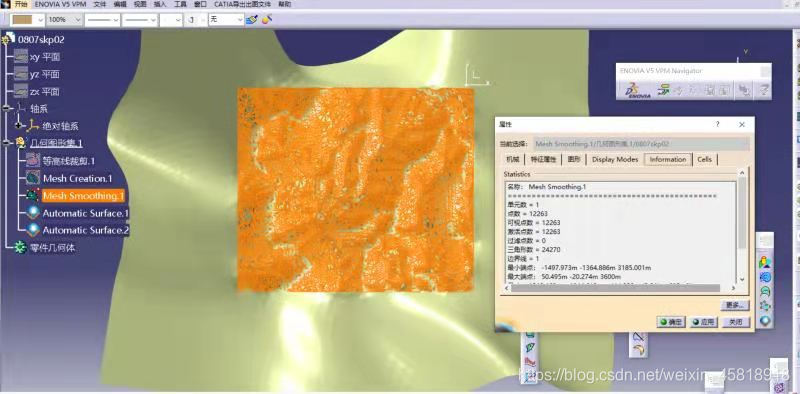The height and width of the screenshot is (394, 800).
Task: Click the Mesh Smoothing.1 feature icon
Action: (x=33, y=195)
